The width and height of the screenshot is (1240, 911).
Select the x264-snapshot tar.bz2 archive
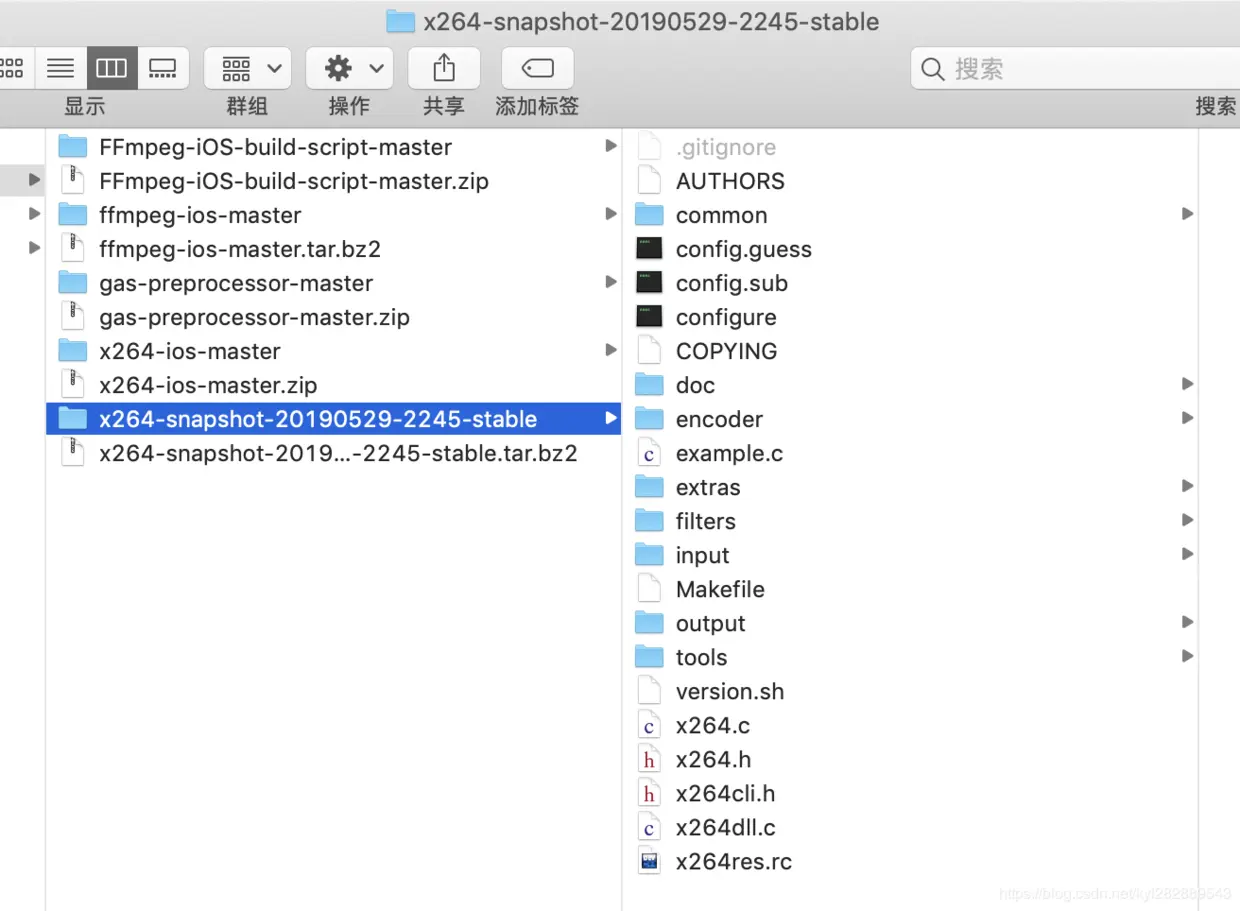tap(333, 453)
